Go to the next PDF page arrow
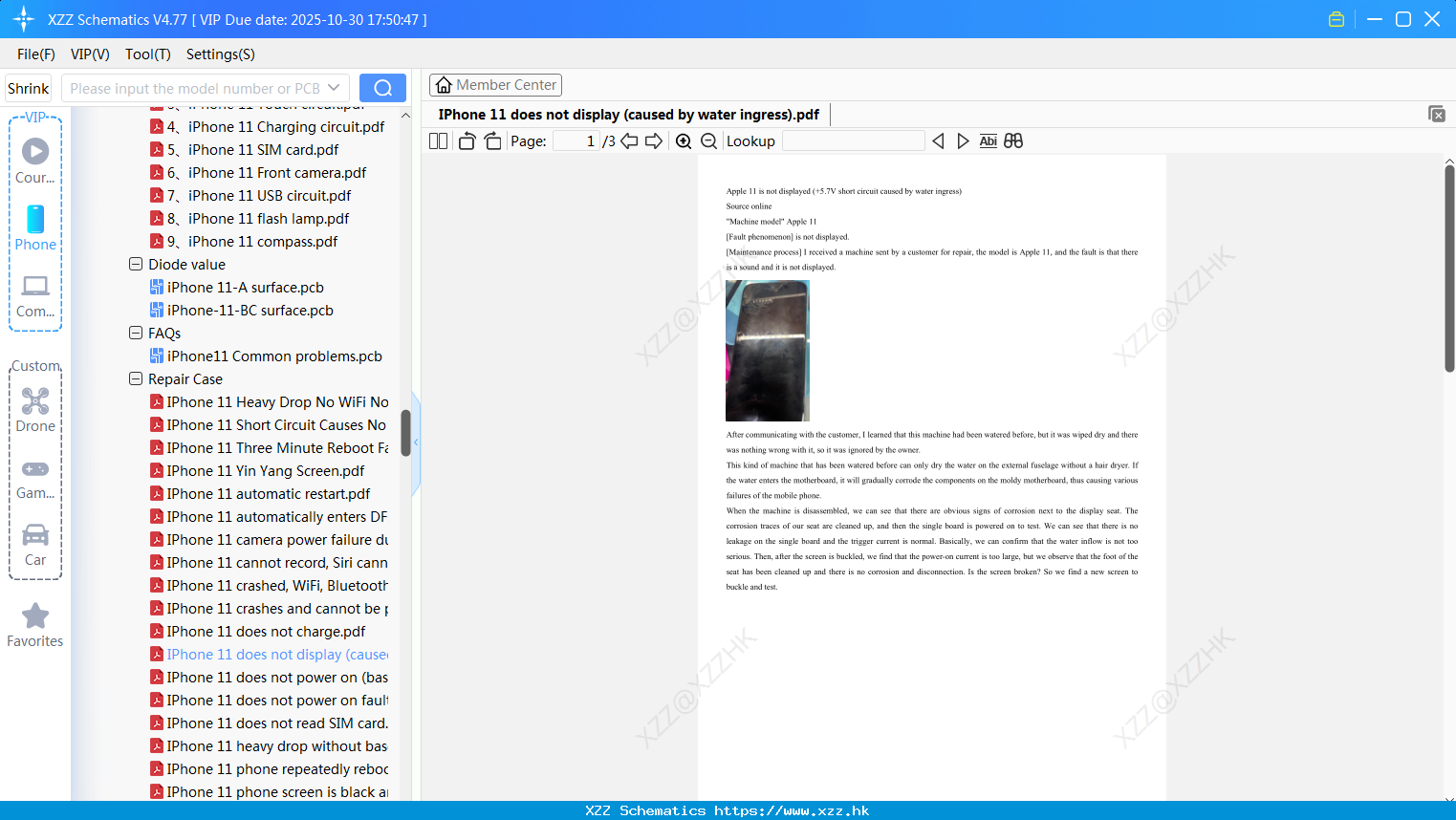Image resolution: width=1456 pixels, height=820 pixels. coord(654,141)
